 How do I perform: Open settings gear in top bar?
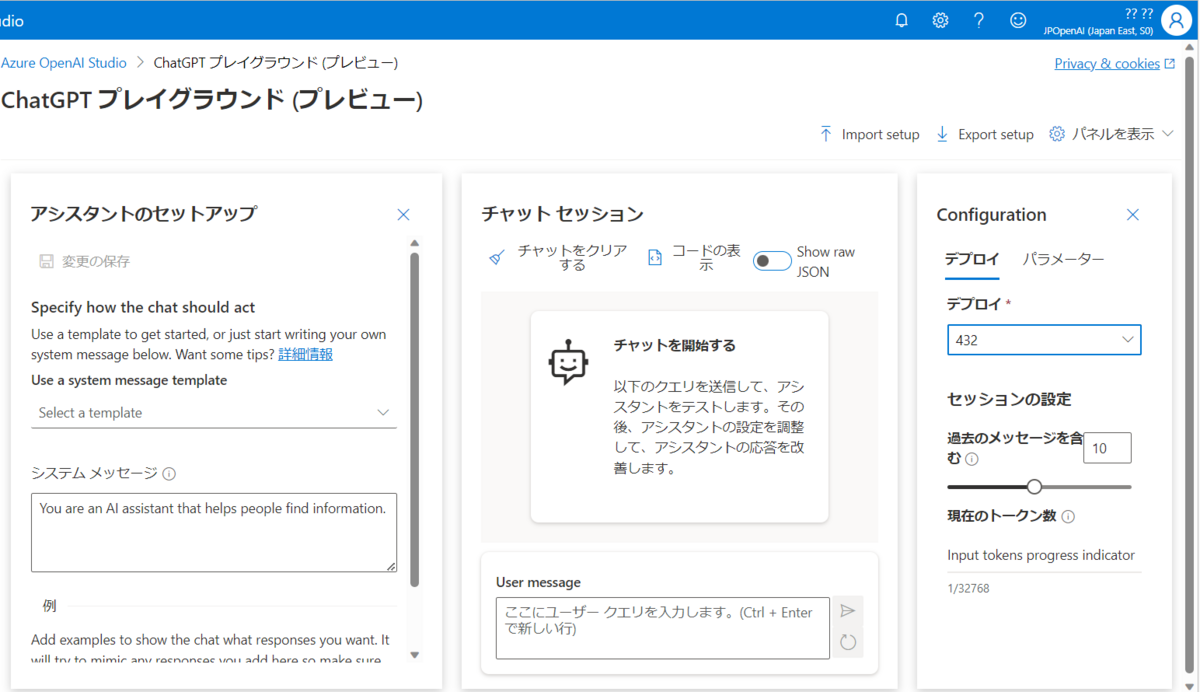(x=940, y=20)
